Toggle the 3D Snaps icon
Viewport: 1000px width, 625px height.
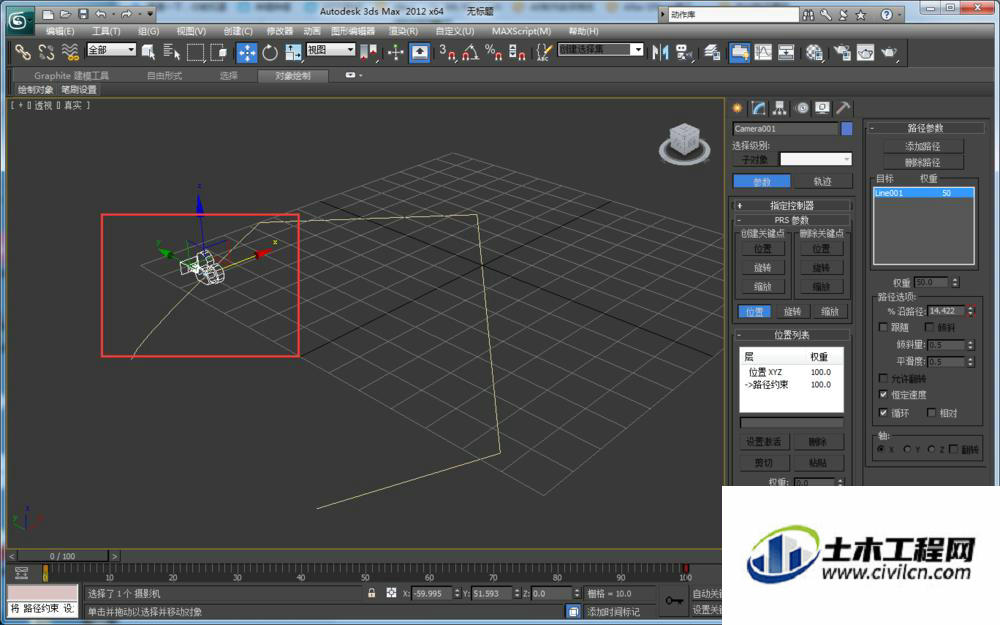(x=448, y=52)
